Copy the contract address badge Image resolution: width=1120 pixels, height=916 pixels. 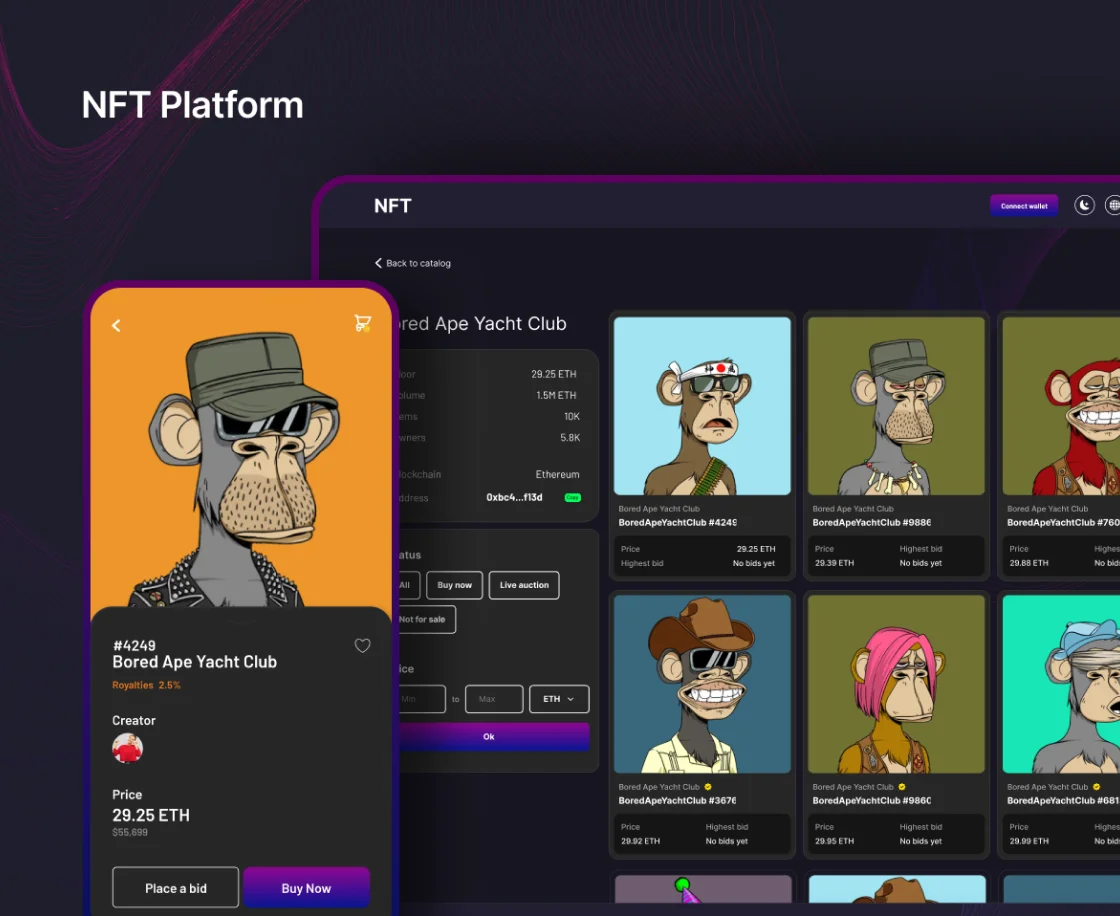pos(572,497)
